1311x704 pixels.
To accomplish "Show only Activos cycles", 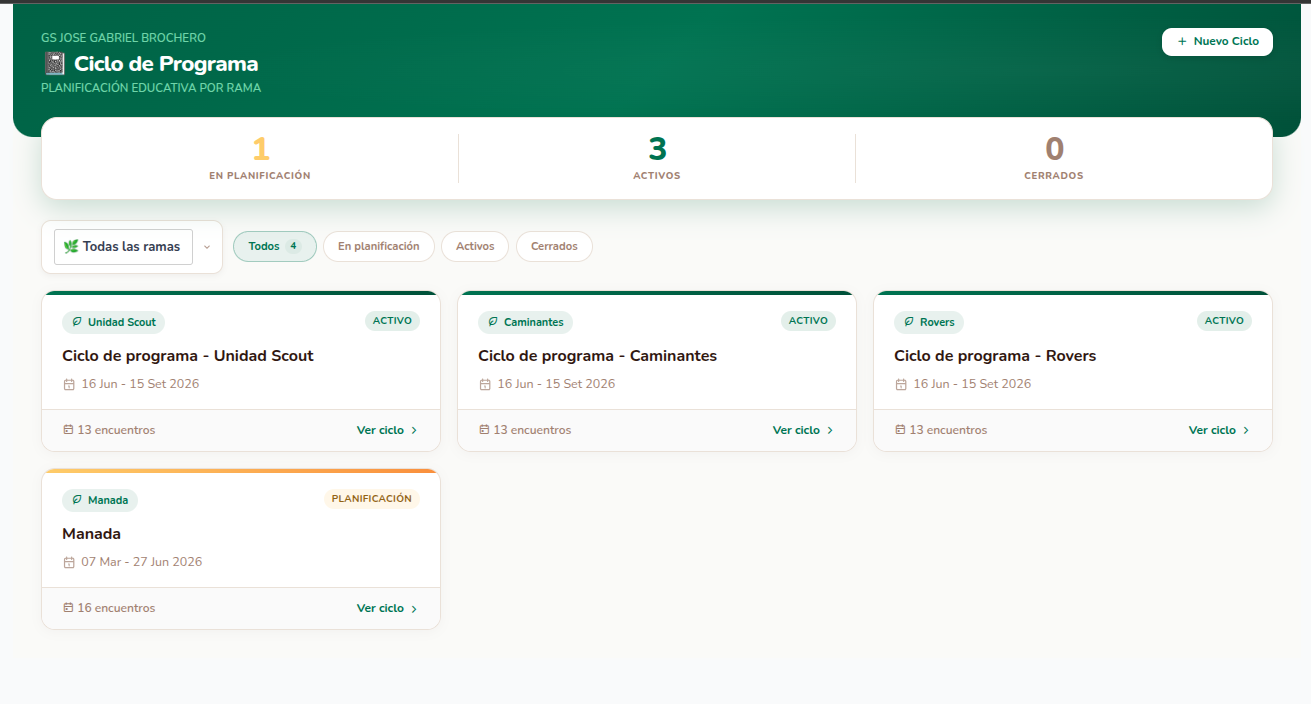I will point(475,246).
